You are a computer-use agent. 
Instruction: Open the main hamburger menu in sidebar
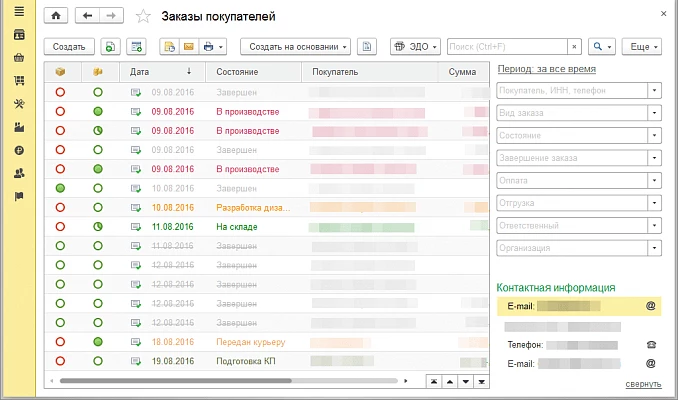pos(19,11)
